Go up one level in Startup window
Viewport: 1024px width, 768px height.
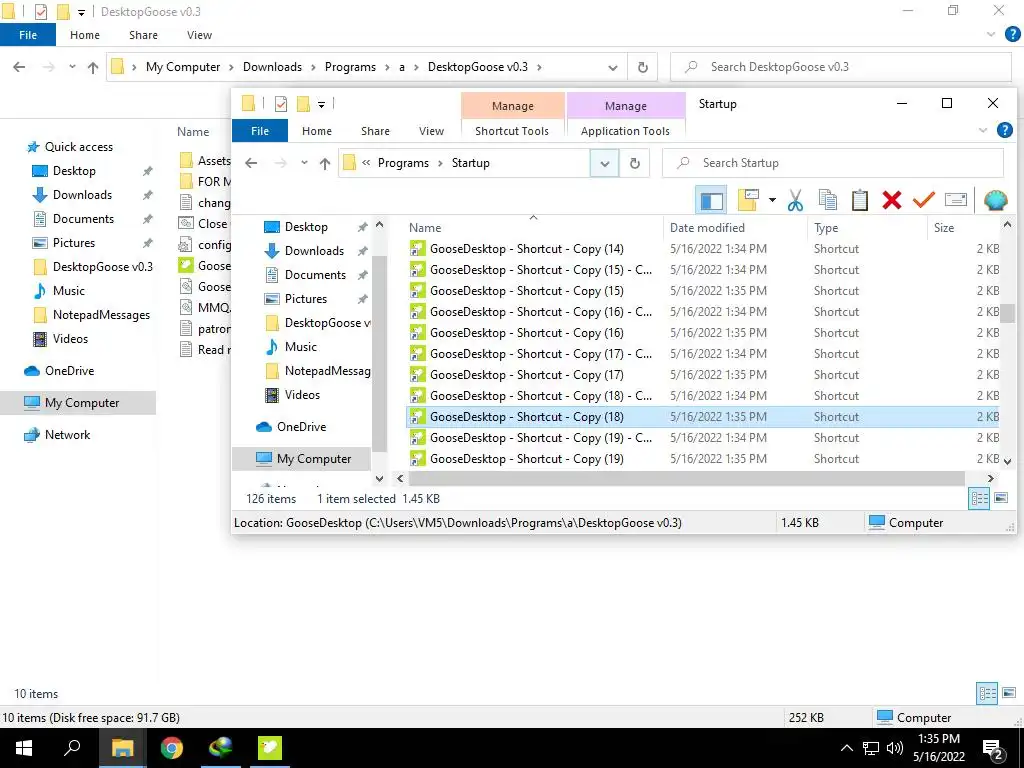tap(325, 163)
